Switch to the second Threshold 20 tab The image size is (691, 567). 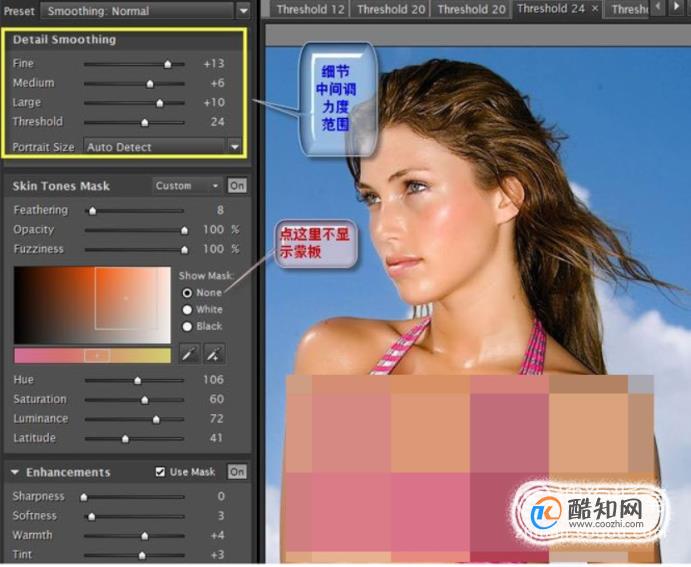[471, 9]
